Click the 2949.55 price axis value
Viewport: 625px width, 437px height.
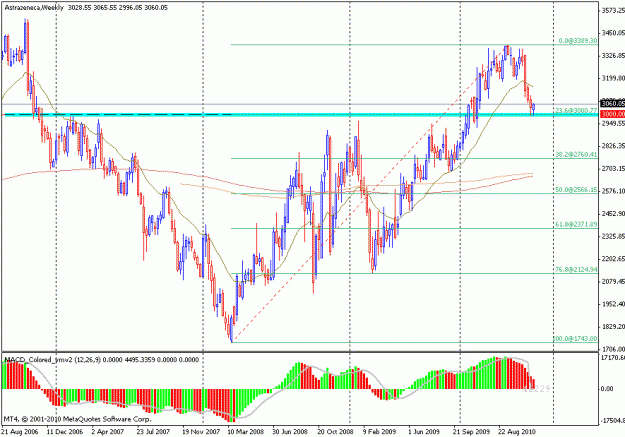(x=613, y=124)
